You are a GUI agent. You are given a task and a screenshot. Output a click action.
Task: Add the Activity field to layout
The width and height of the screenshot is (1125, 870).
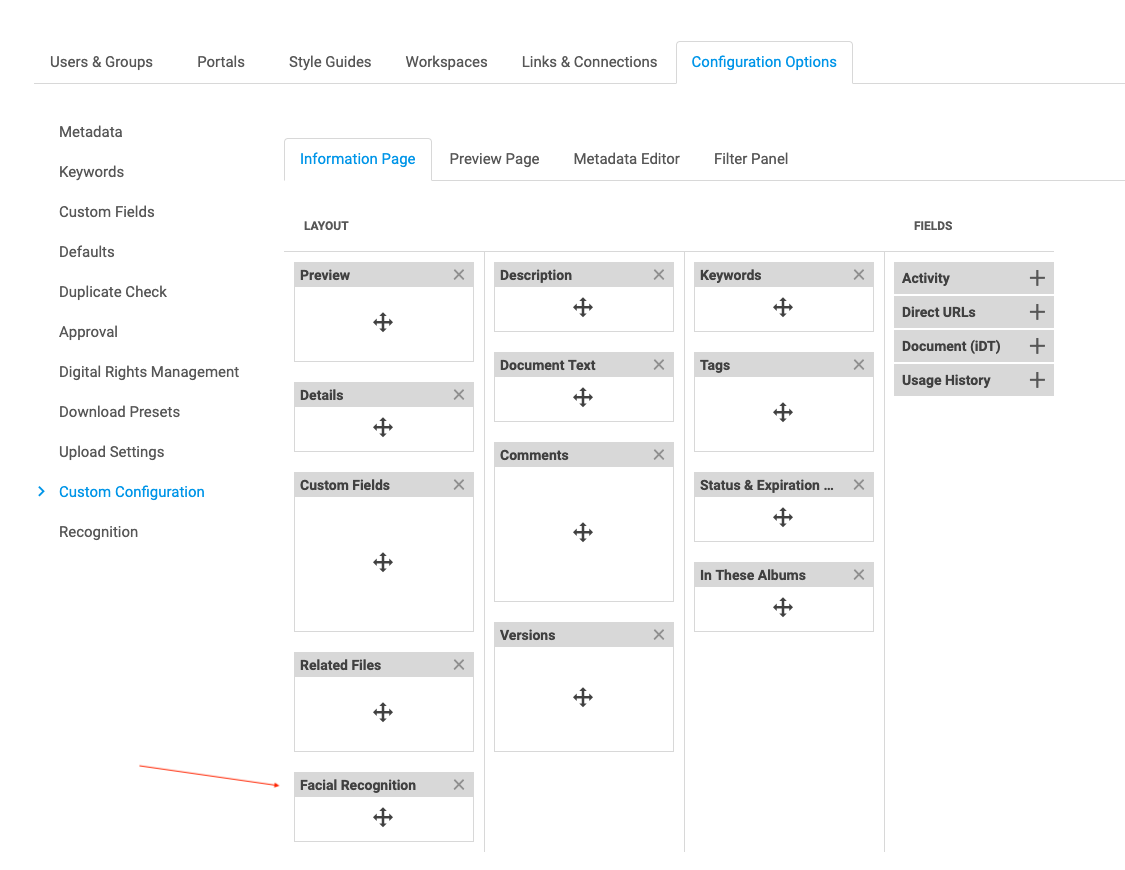click(x=1037, y=278)
